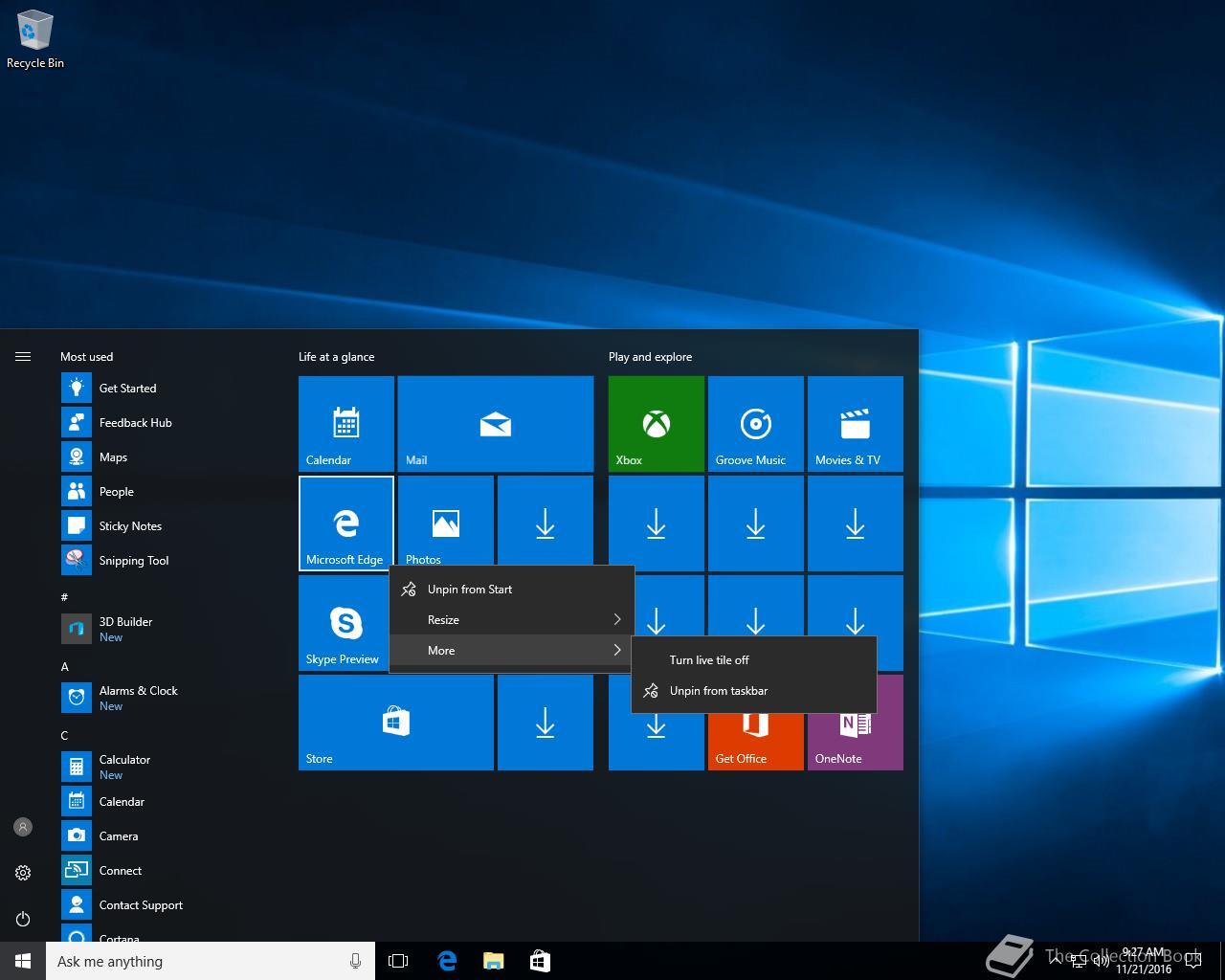Click the # section header
The height and width of the screenshot is (980, 1225).
pyautogui.click(x=65, y=597)
